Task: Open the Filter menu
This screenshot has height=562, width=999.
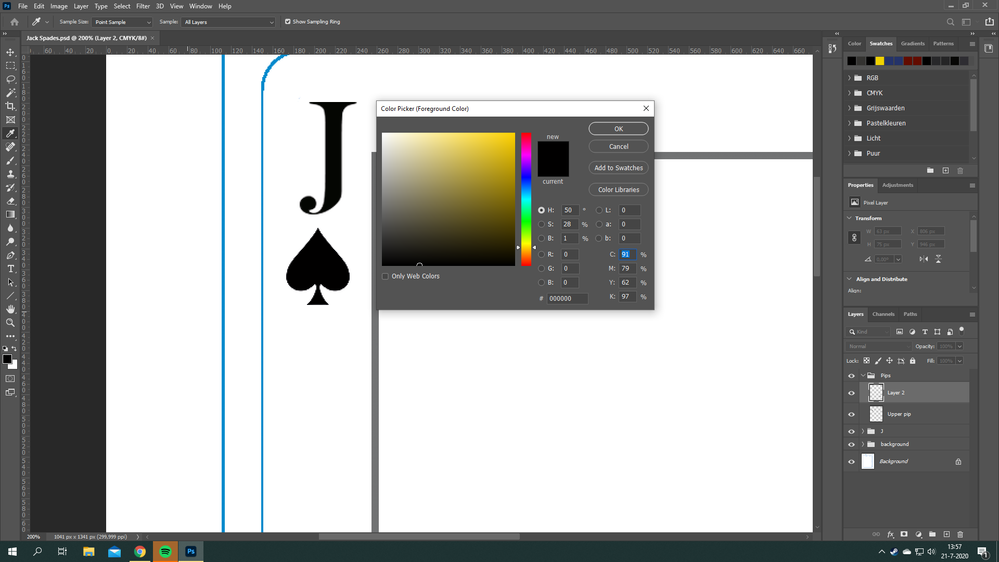Action: coord(143,6)
